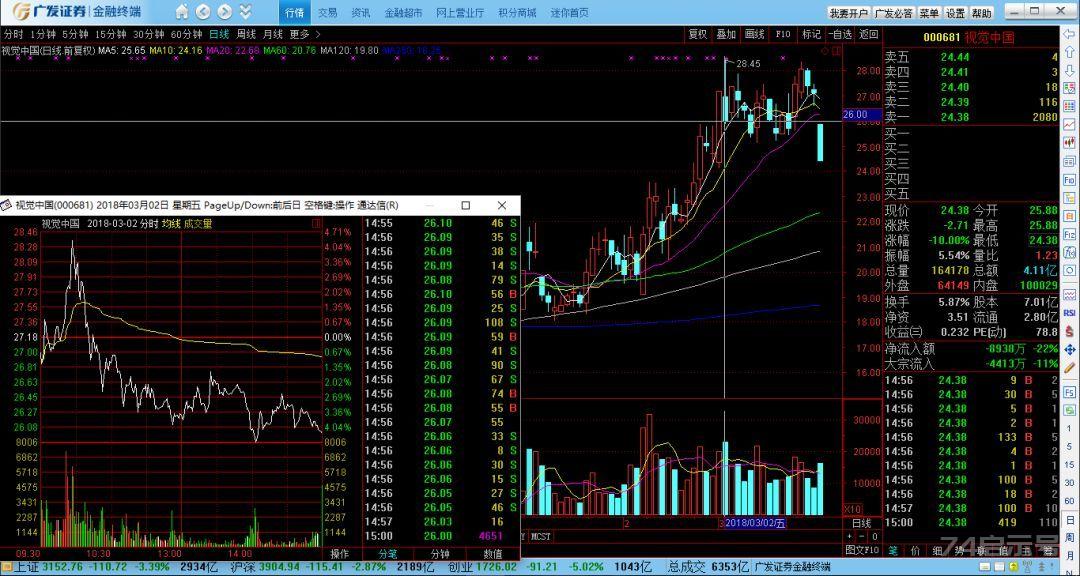Select the 30分钟 chart period
This screenshot has height=576, width=1080.
pyautogui.click(x=149, y=34)
